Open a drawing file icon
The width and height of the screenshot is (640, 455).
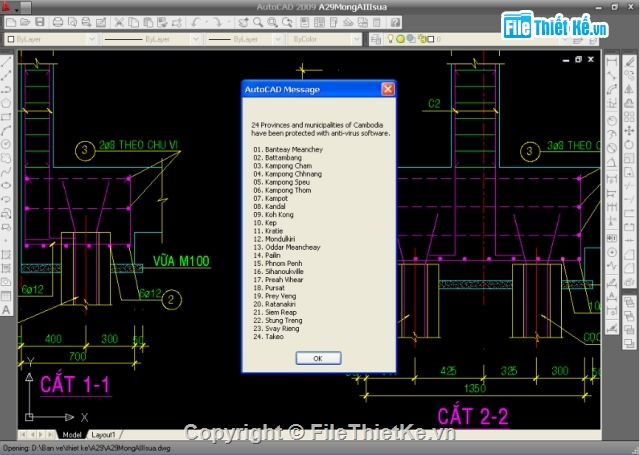pyautogui.click(x=25, y=22)
